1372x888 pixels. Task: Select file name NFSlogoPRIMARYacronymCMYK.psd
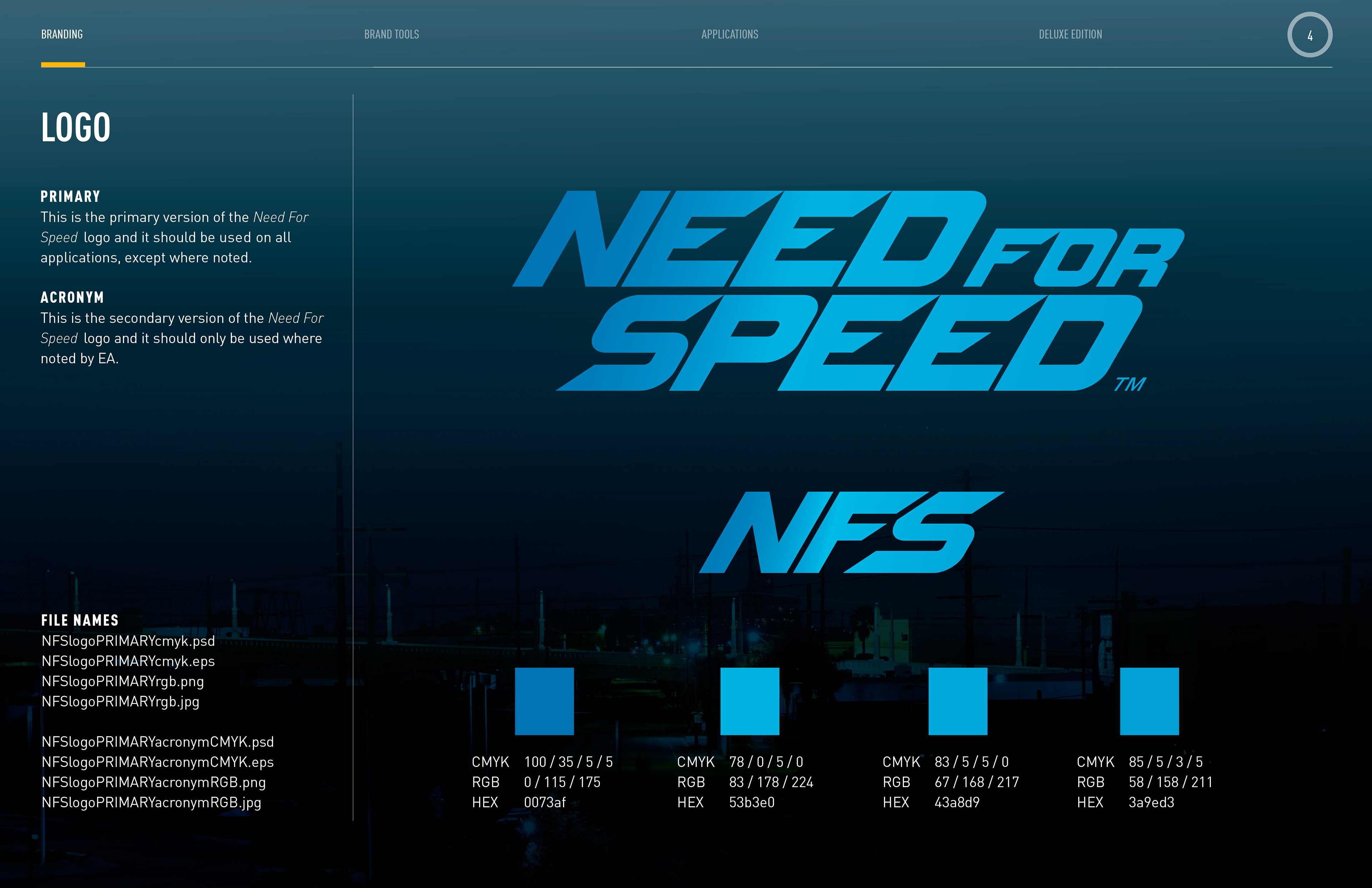coord(158,742)
